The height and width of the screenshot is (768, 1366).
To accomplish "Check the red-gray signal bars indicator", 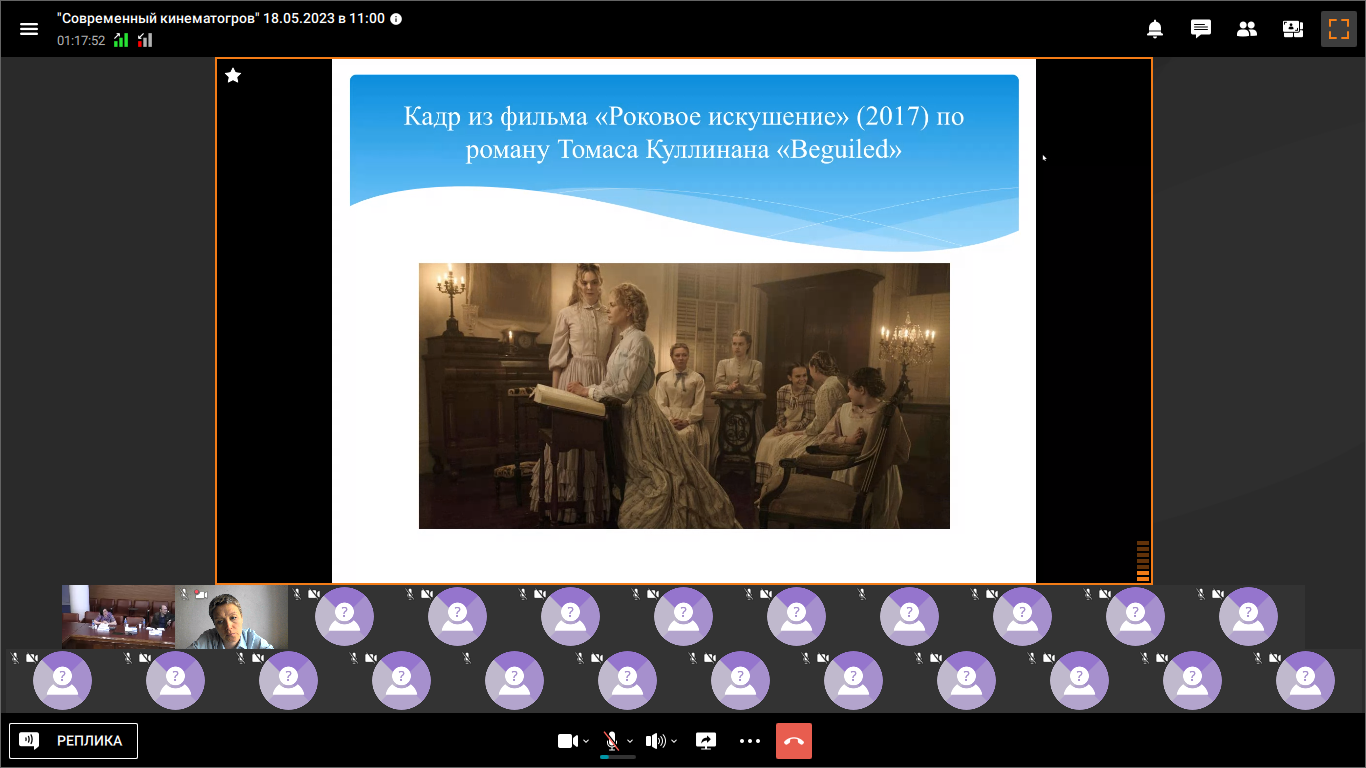I will pyautogui.click(x=145, y=40).
